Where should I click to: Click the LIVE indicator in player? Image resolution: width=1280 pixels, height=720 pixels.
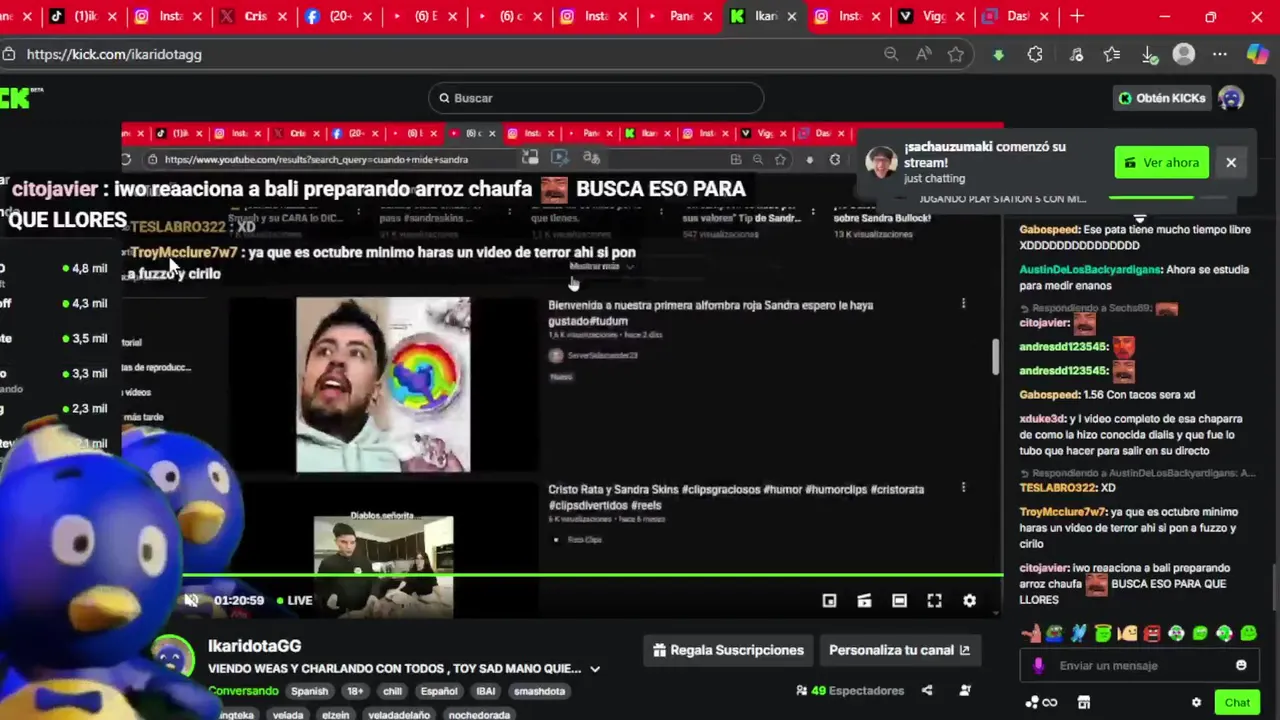[x=294, y=600]
